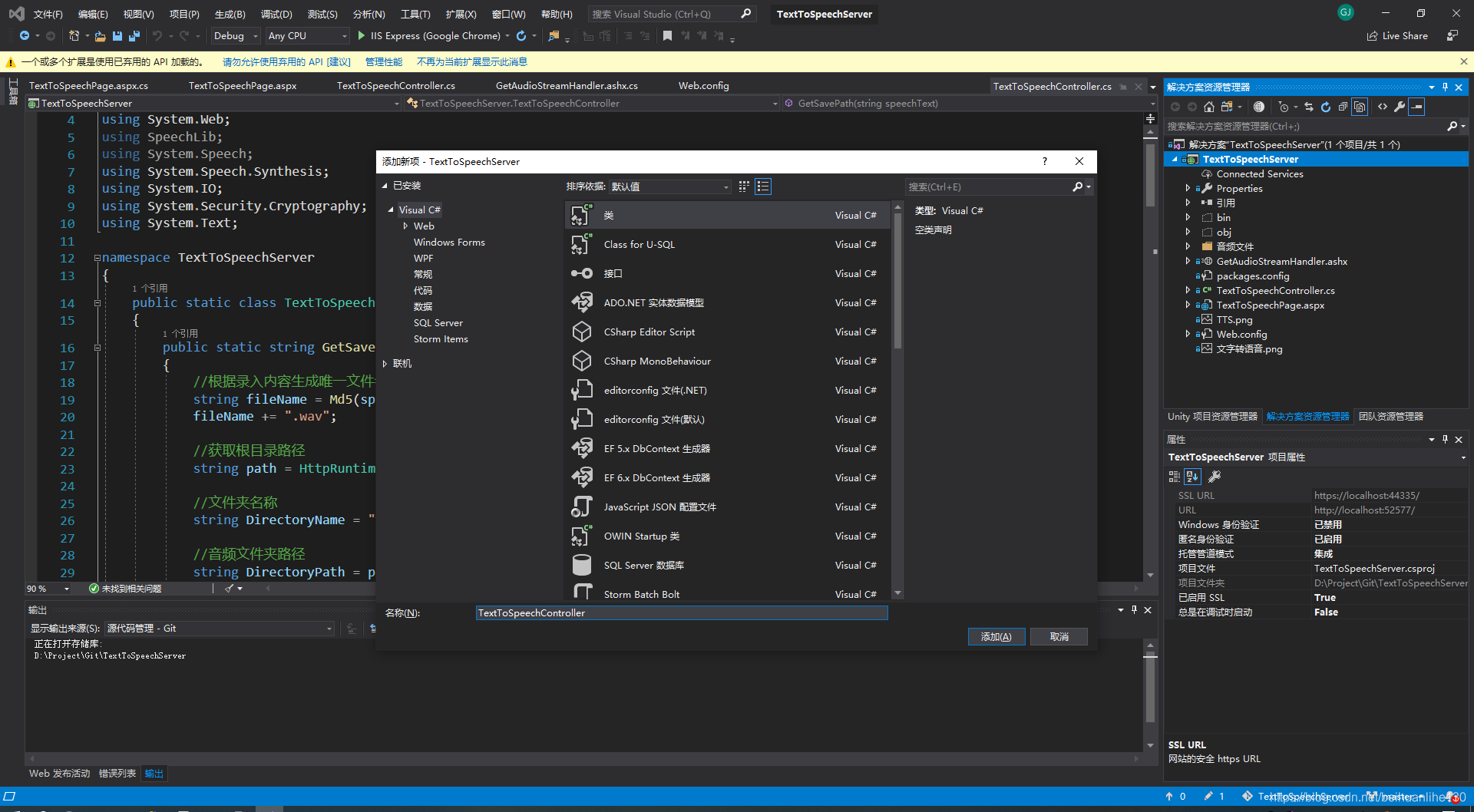Click the Open File folder icon in toolbar
Image resolution: width=1474 pixels, height=812 pixels.
(100, 35)
